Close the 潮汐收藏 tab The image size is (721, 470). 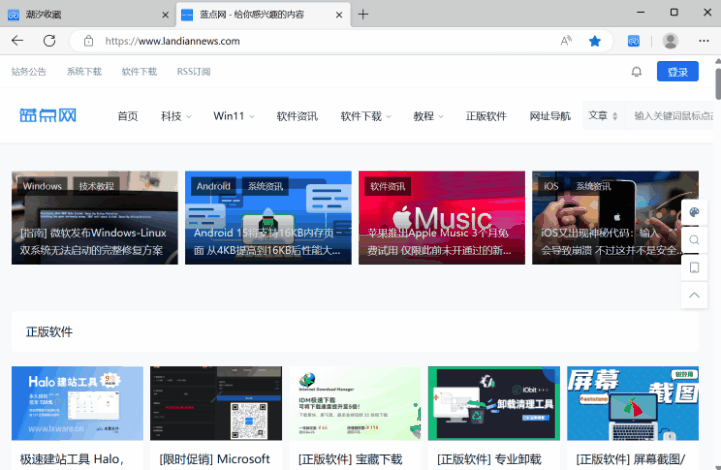click(x=166, y=15)
